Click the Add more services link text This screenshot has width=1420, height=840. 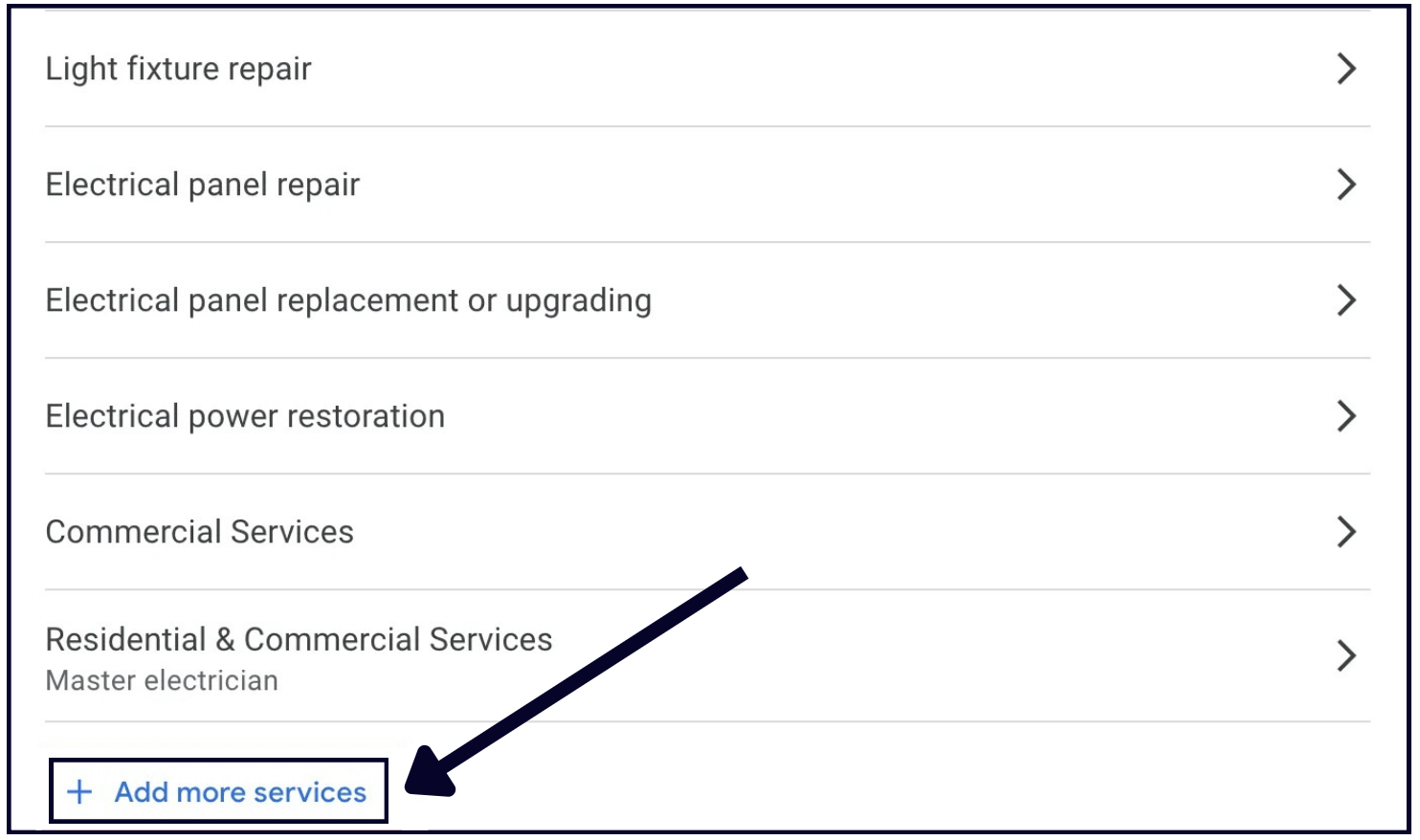pos(240,792)
